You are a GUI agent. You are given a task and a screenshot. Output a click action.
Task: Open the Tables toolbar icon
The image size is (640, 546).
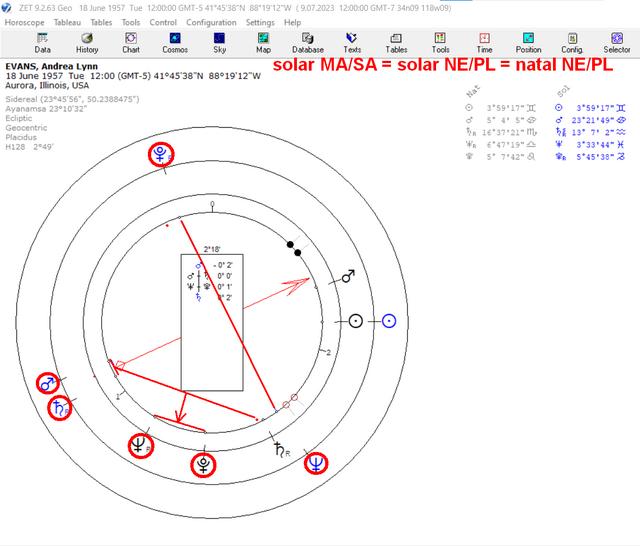pos(396,43)
